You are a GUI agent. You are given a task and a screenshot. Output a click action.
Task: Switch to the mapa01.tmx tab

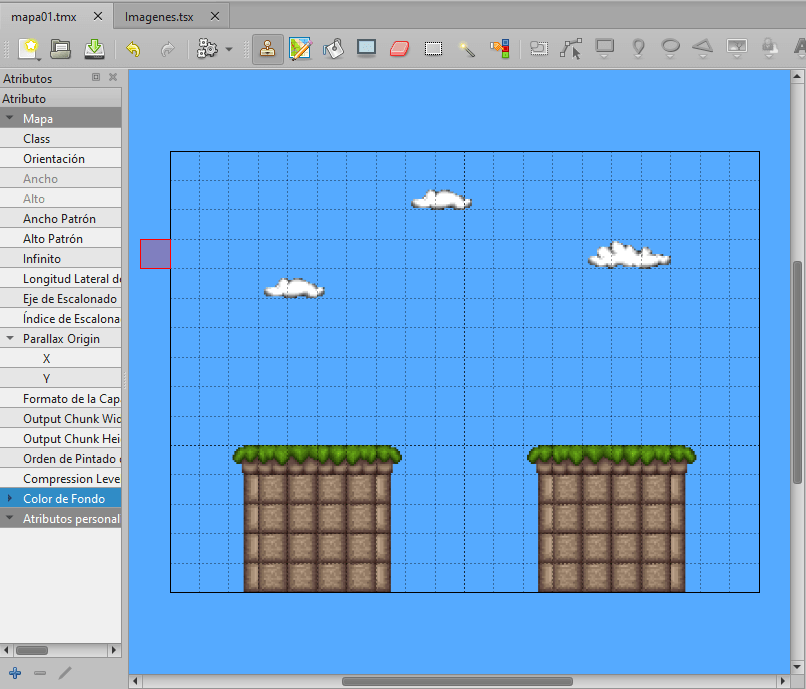pyautogui.click(x=44, y=17)
